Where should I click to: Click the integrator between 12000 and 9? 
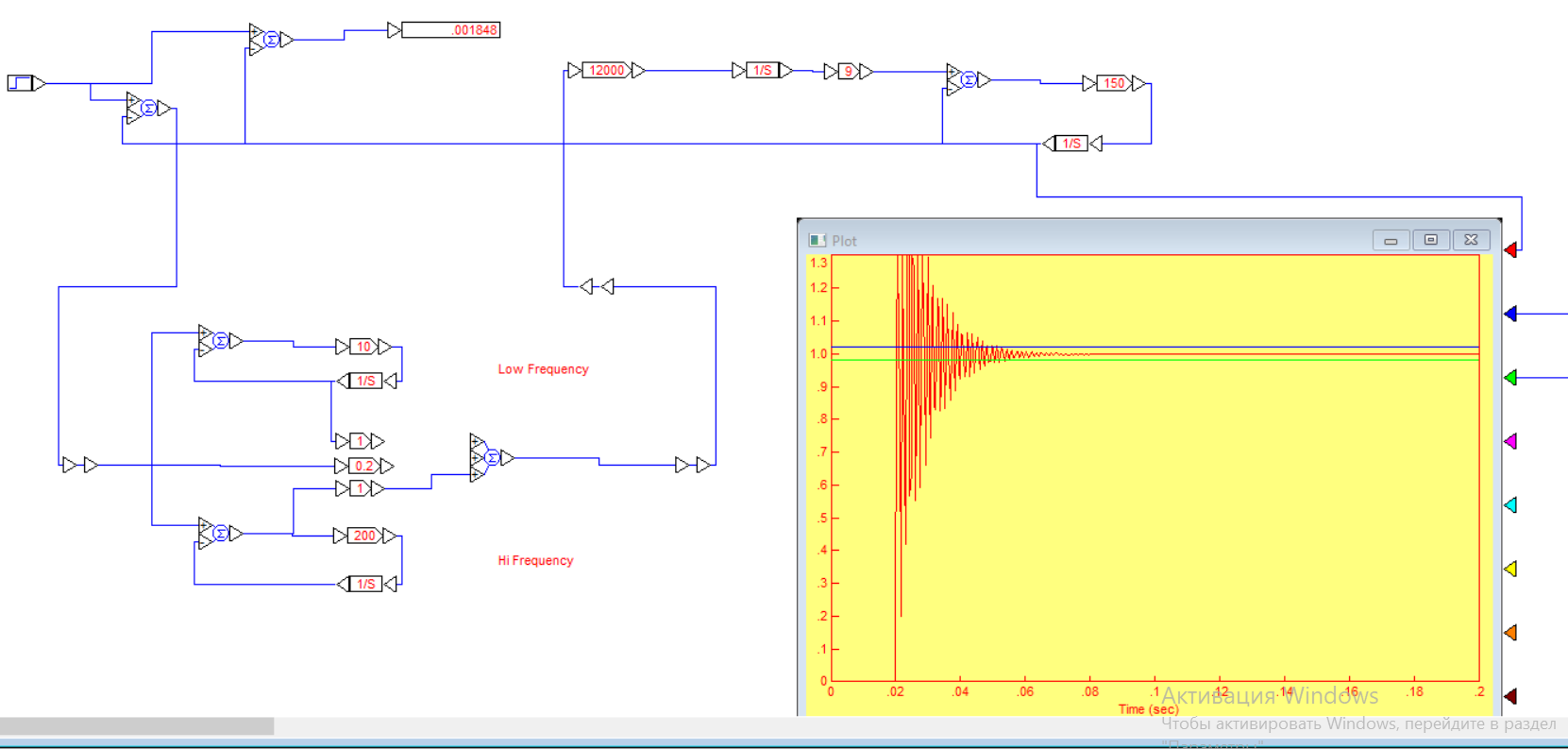762,71
